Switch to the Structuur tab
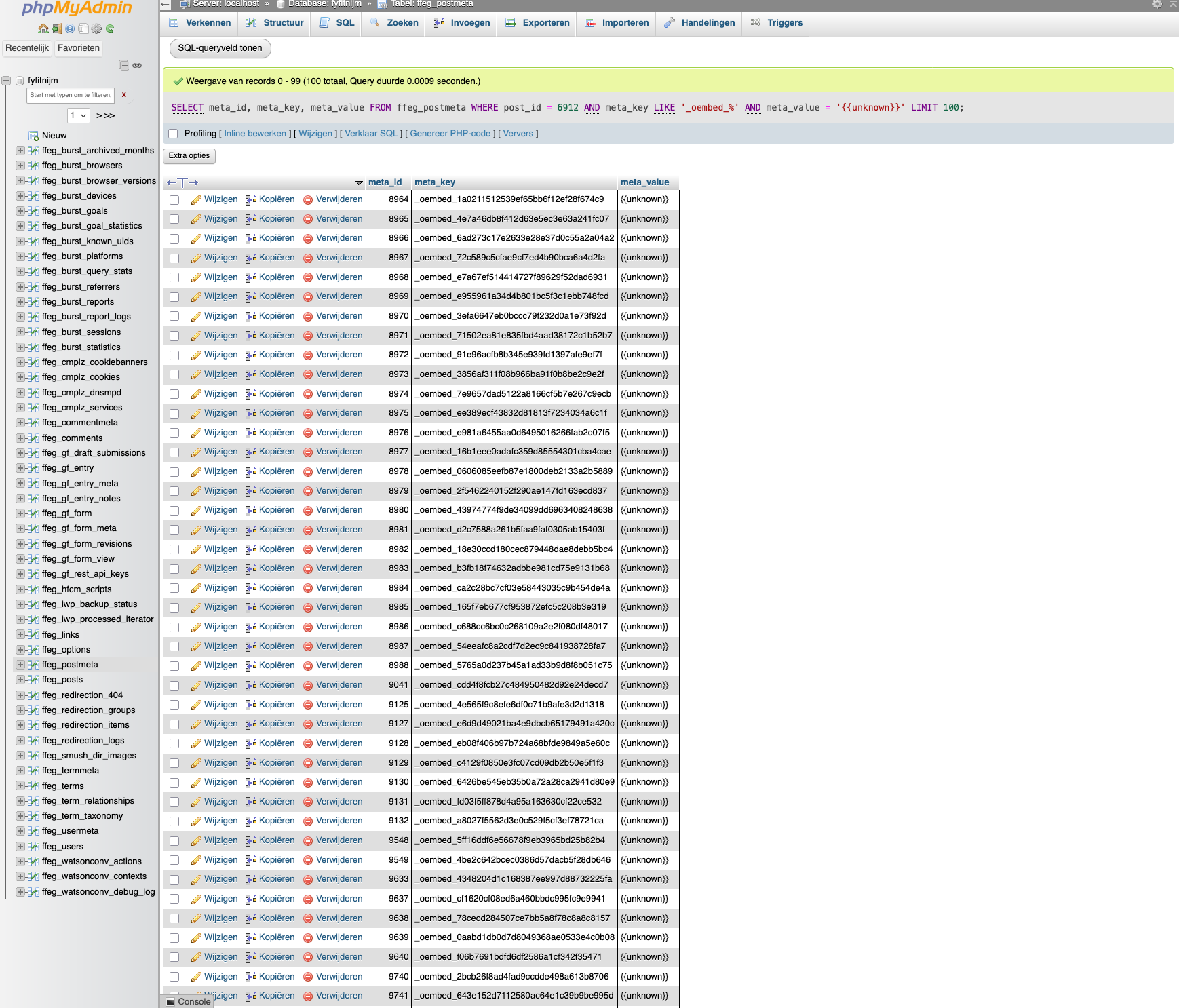Screen dimensions: 1179x1008 coord(275,23)
